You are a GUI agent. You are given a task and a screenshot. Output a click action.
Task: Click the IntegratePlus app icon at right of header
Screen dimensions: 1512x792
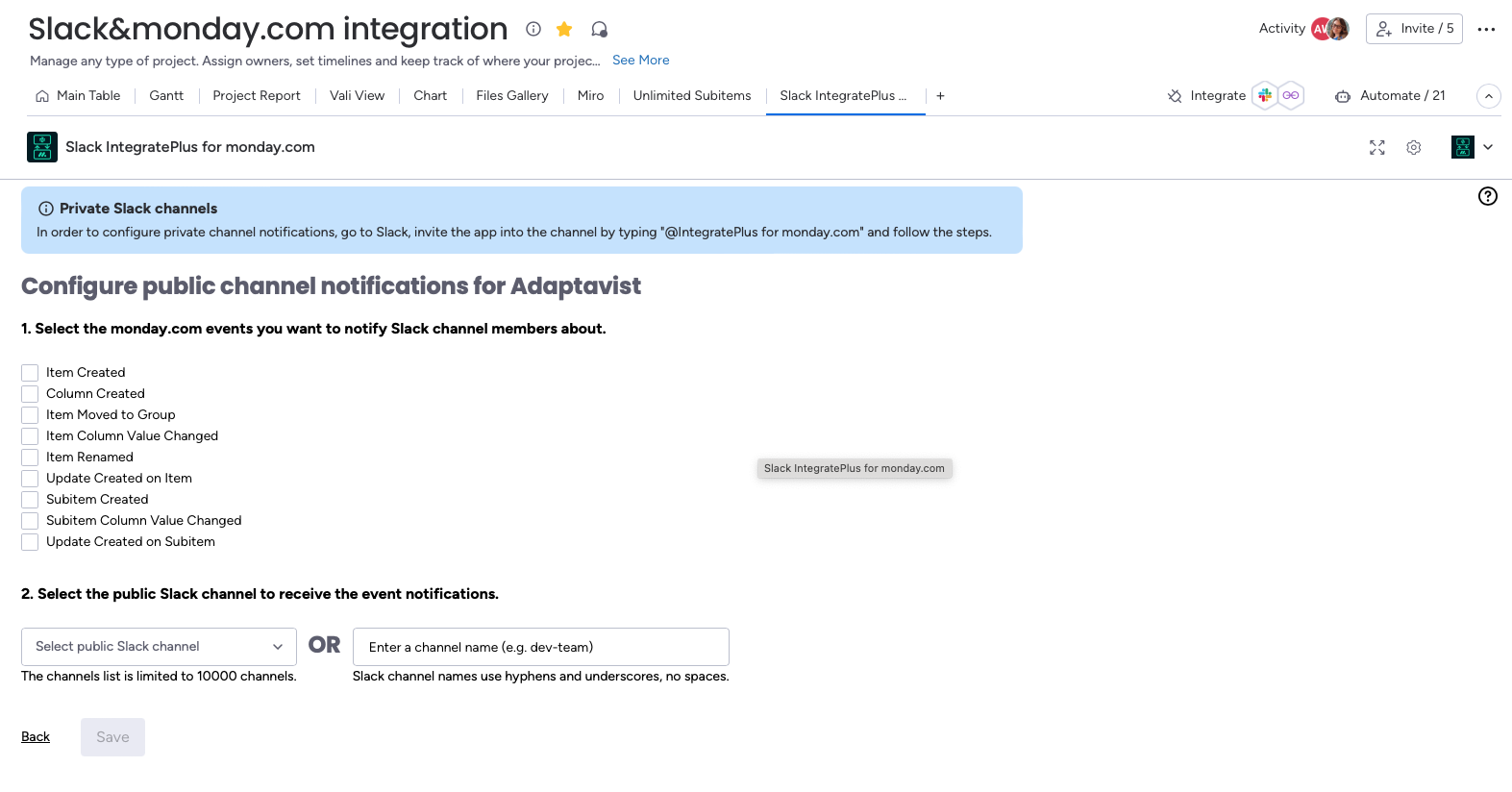1463,147
